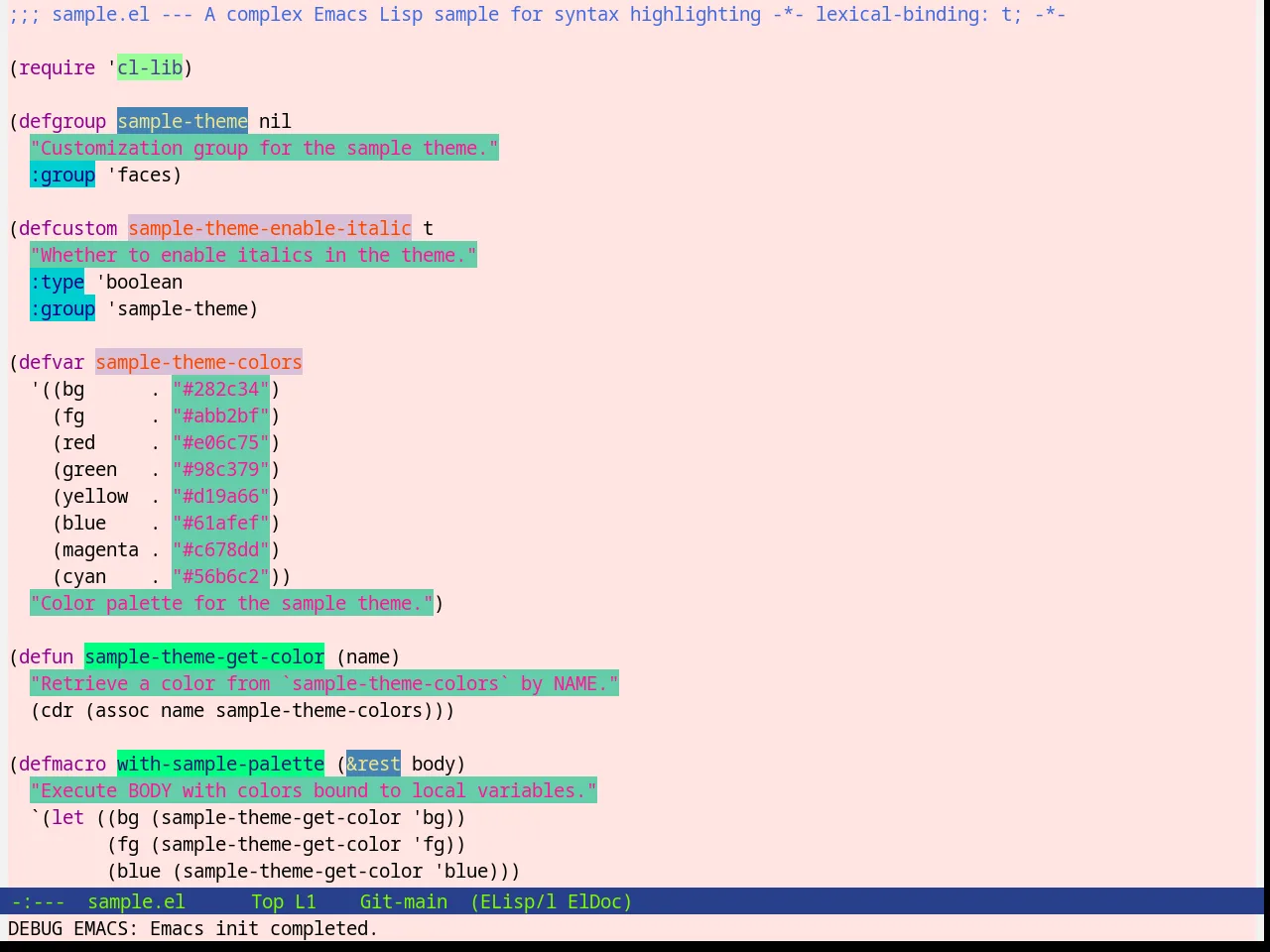Click the "#c678dd" color string

[x=220, y=549]
